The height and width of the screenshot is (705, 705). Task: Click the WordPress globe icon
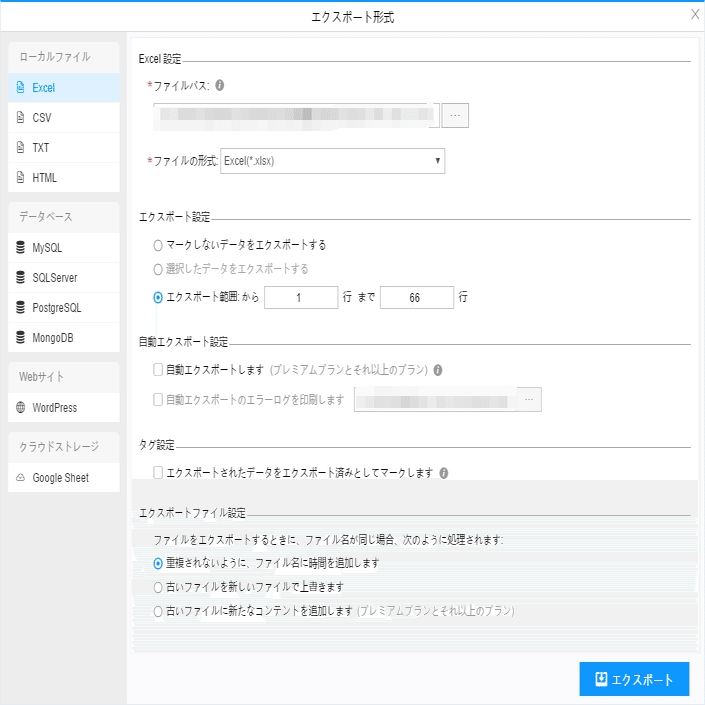click(x=20, y=407)
